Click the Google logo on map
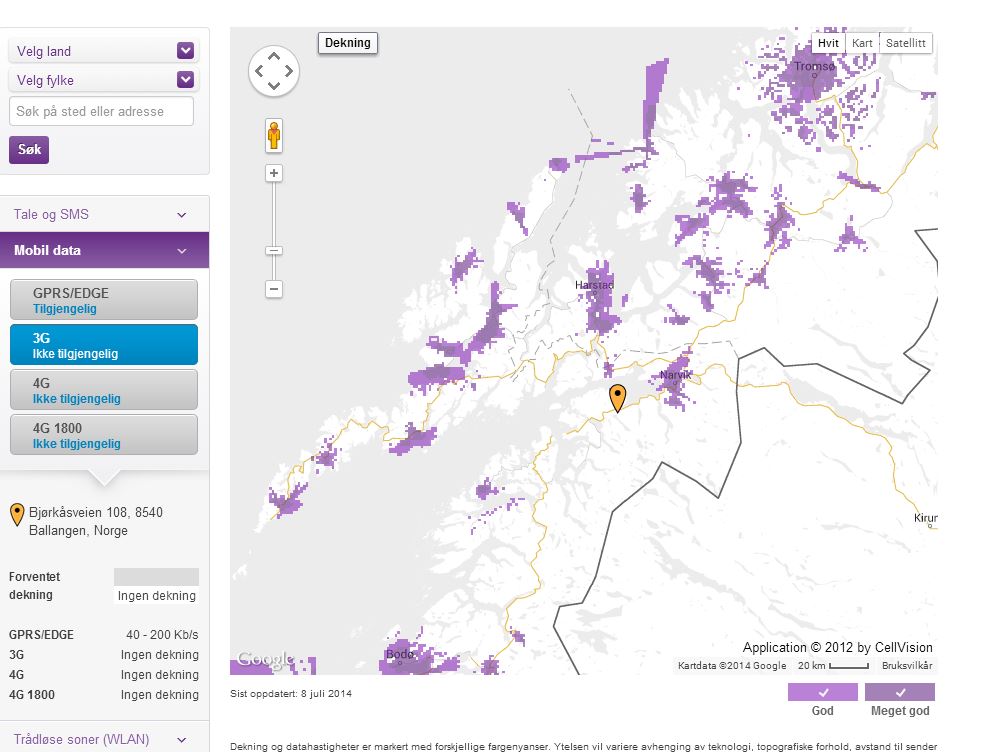 [x=266, y=659]
